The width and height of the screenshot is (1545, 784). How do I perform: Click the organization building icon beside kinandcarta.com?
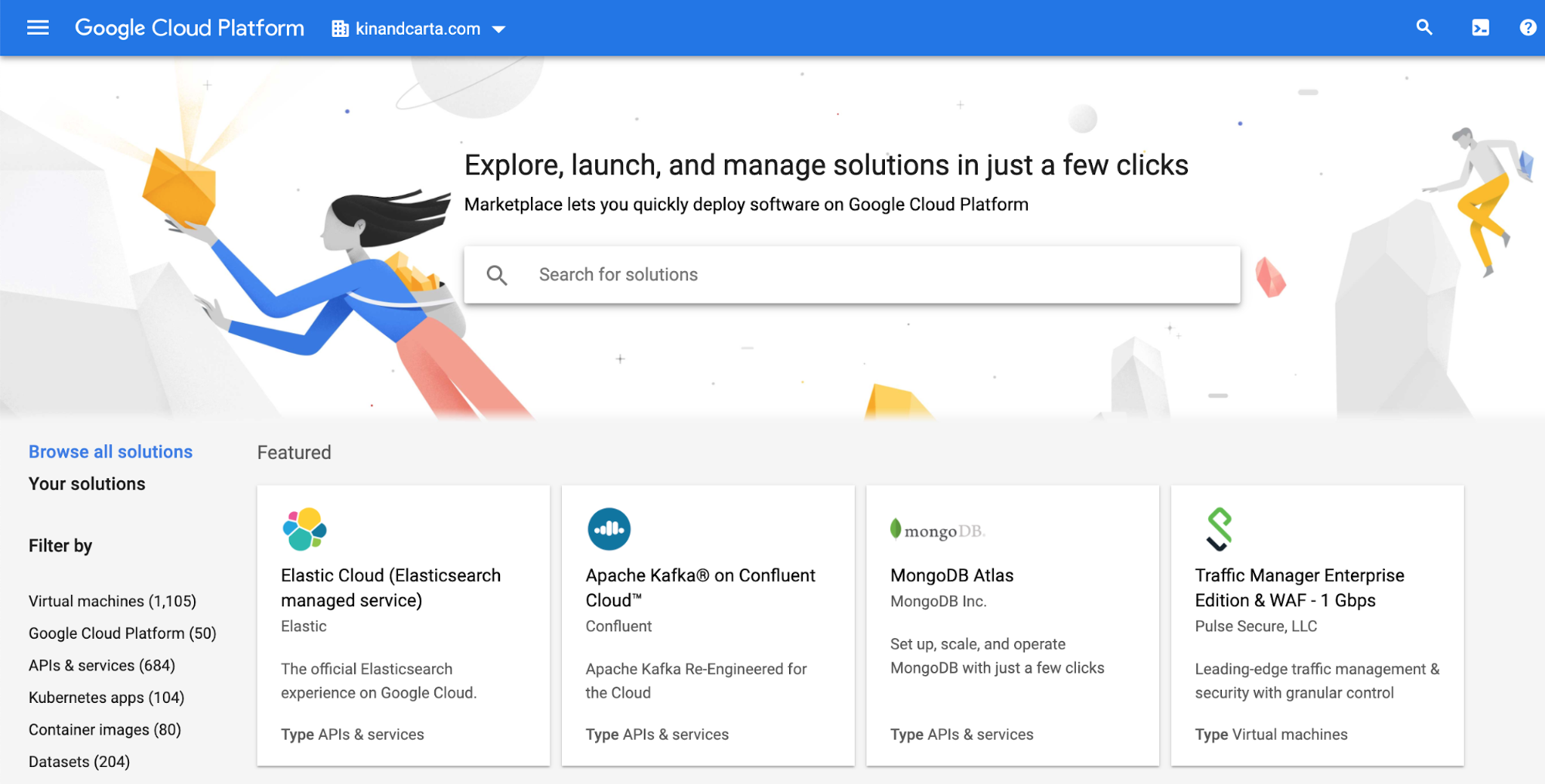coord(340,29)
